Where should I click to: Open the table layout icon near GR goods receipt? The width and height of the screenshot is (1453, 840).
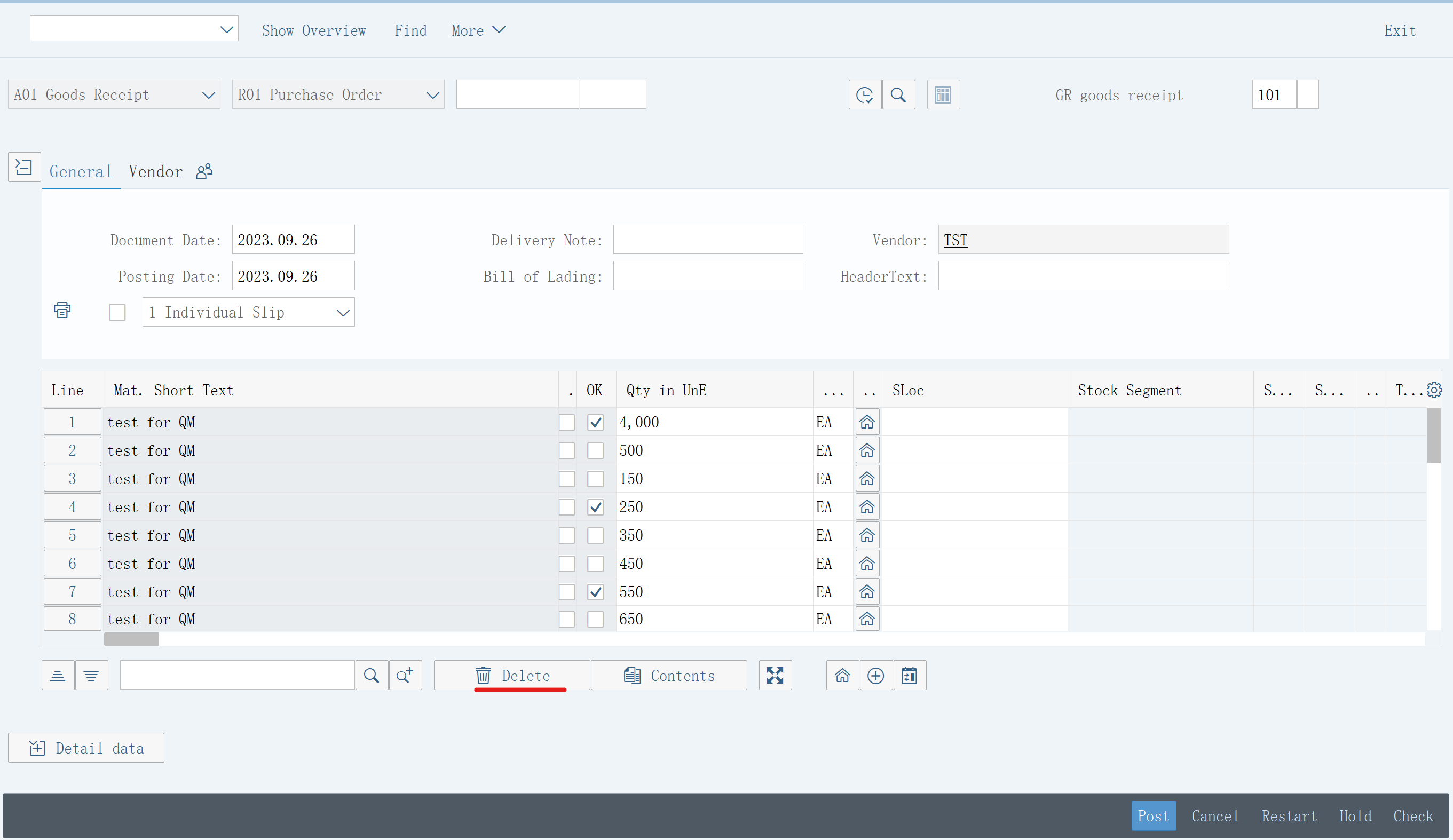coord(943,94)
